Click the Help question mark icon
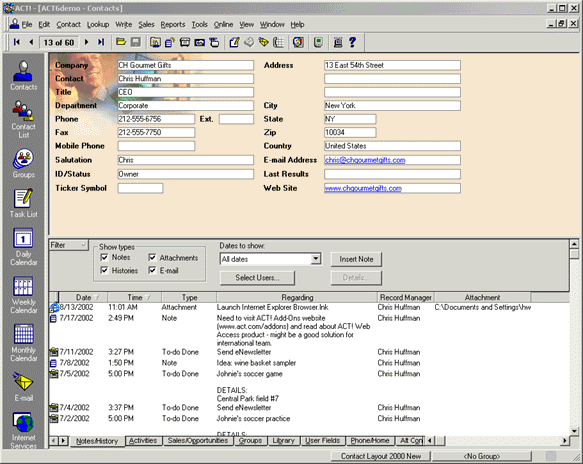The image size is (583, 464). pos(352,42)
